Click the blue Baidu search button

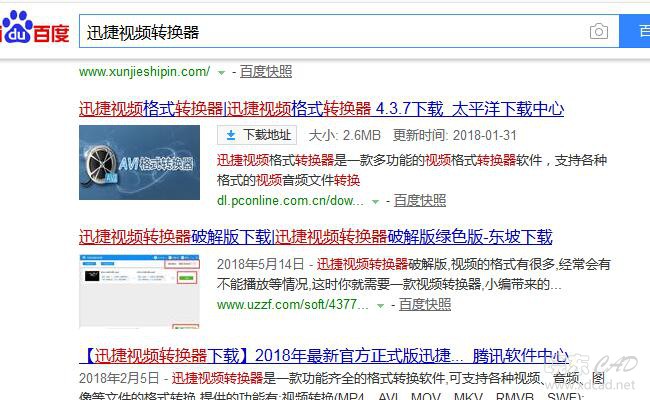click(634, 31)
